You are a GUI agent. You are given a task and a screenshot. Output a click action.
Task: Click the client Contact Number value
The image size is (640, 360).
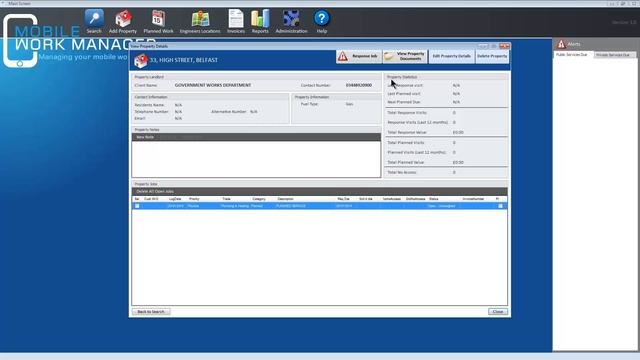coord(359,85)
